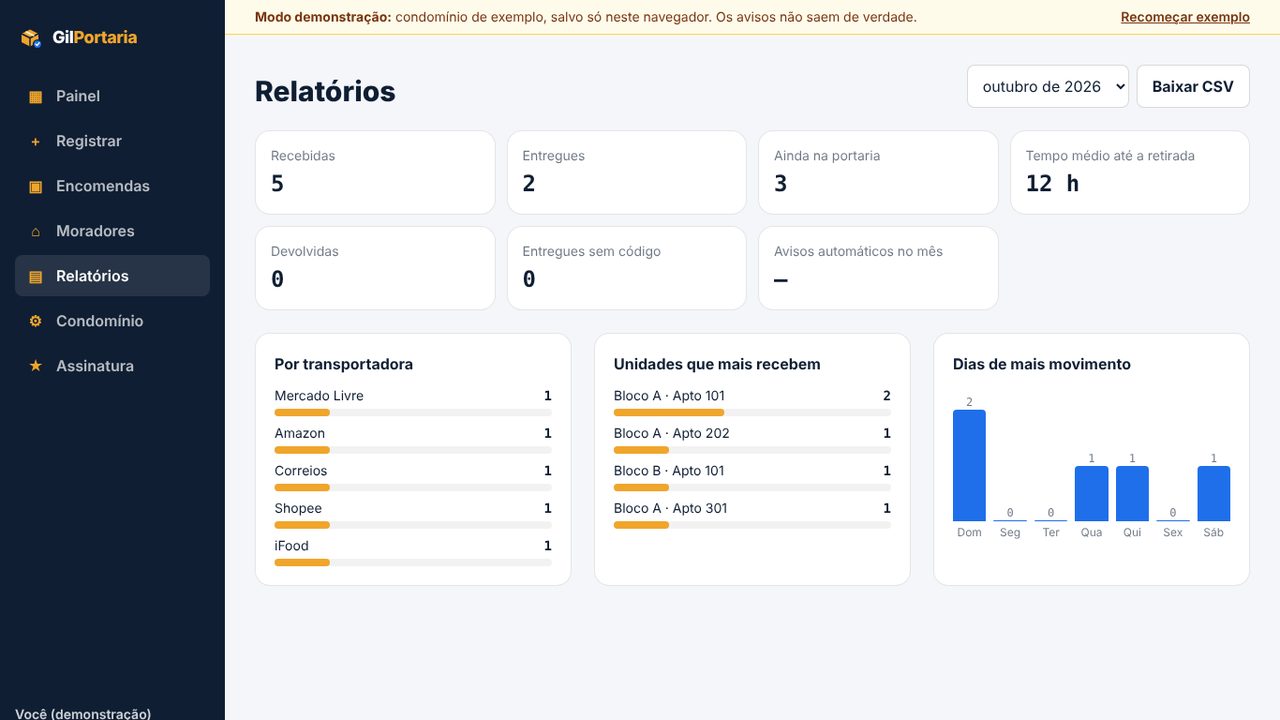The image size is (1280, 720).
Task: Click the plus icon beside Registrar
Action: [36, 142]
